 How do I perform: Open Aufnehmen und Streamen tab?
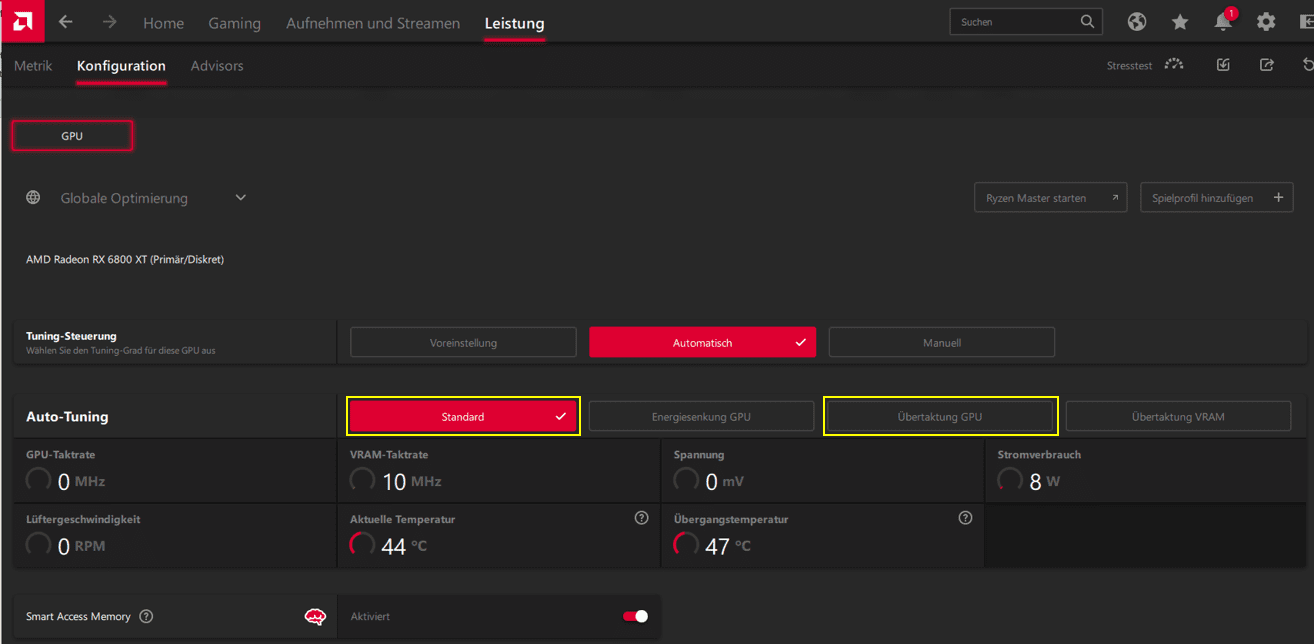373,23
